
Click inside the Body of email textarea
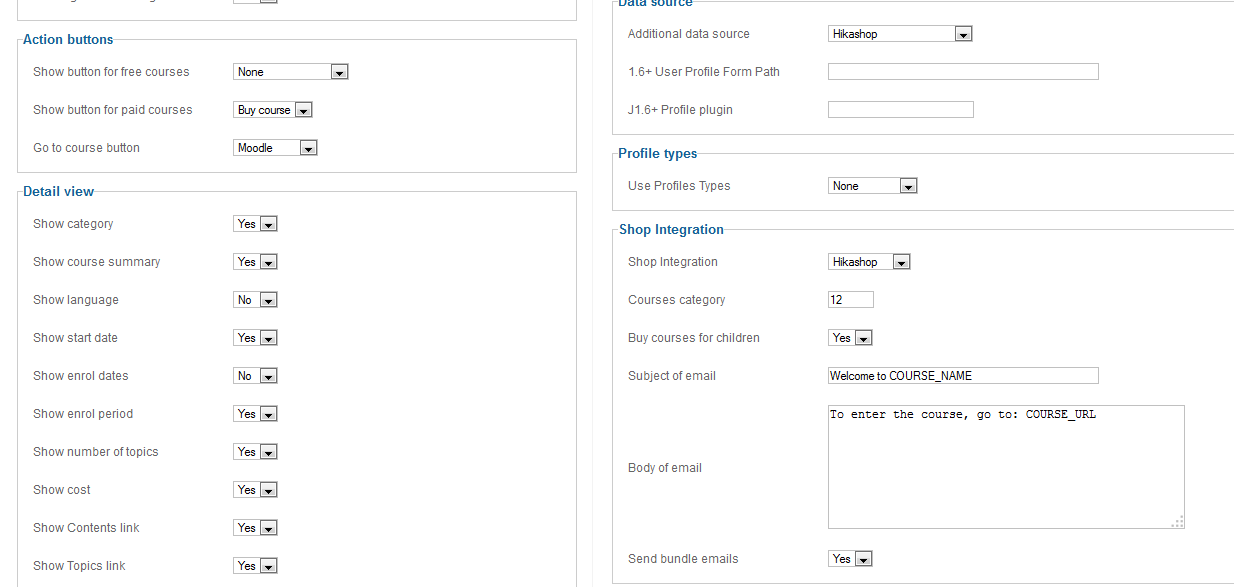coord(1005,467)
